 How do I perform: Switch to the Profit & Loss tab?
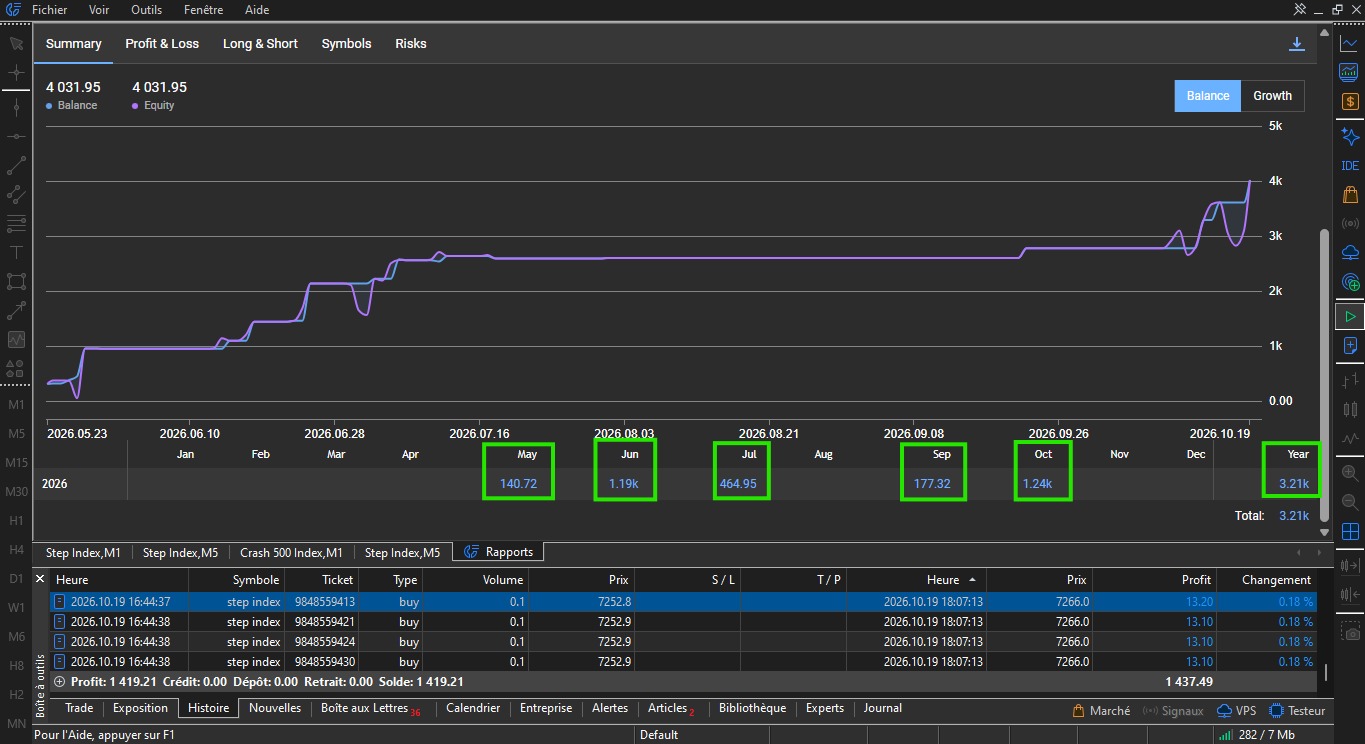tap(162, 44)
